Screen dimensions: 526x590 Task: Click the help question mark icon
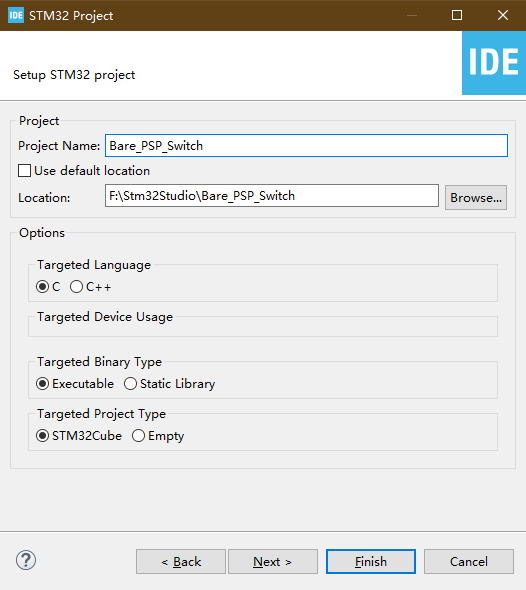[x=26, y=560]
